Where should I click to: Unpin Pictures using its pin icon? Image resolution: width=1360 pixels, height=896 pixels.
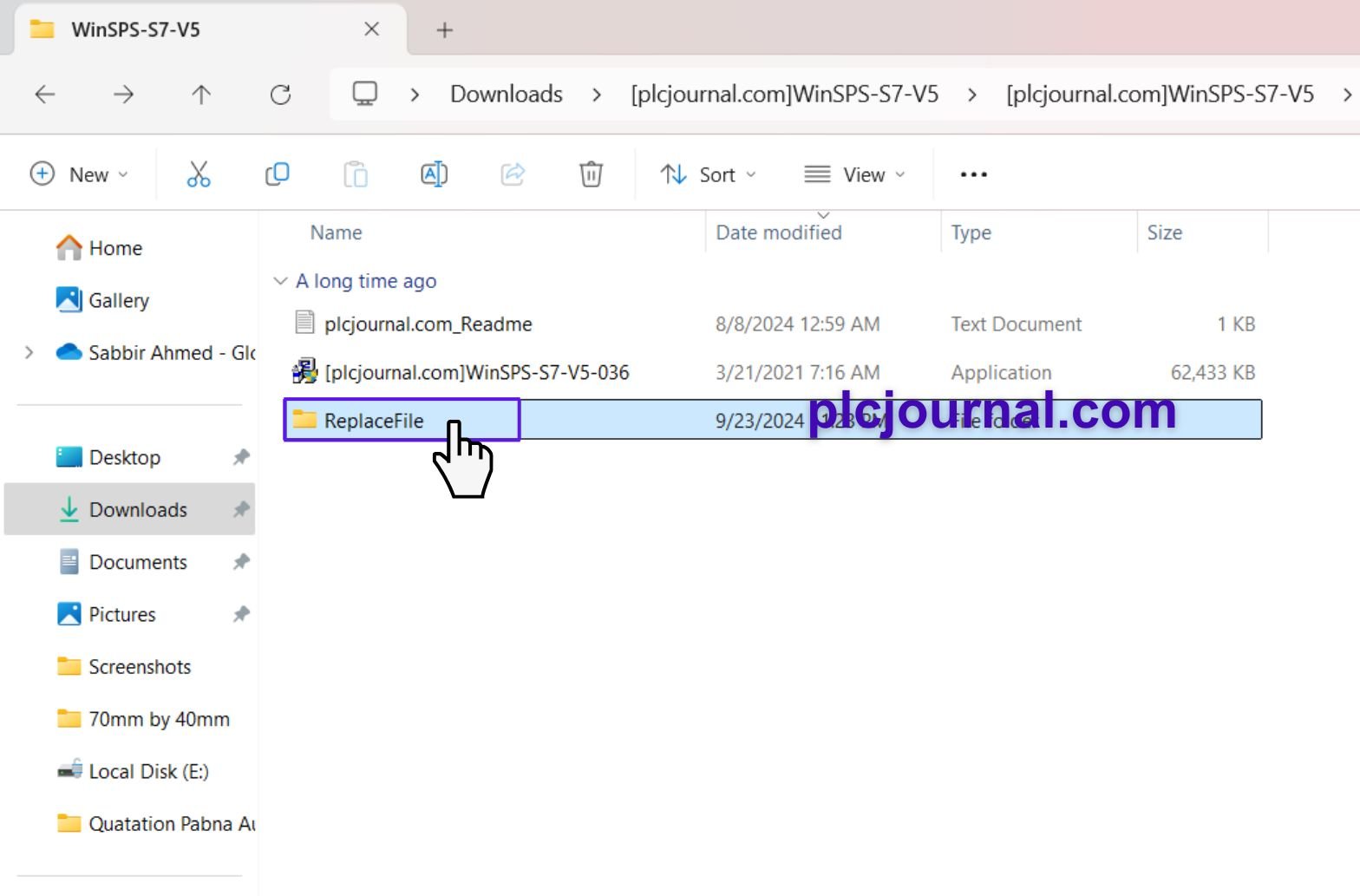click(x=241, y=614)
